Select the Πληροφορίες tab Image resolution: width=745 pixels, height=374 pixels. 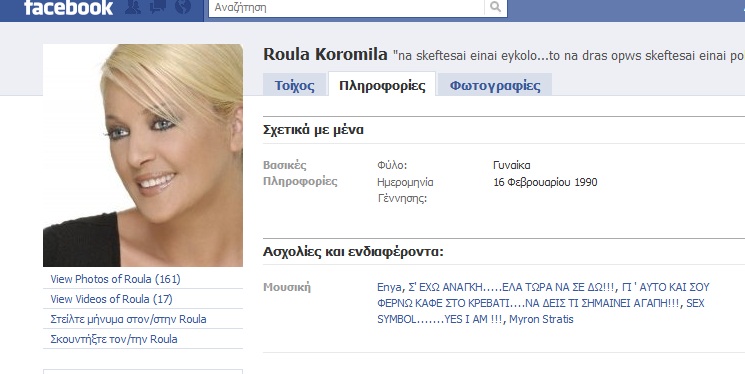click(x=382, y=86)
